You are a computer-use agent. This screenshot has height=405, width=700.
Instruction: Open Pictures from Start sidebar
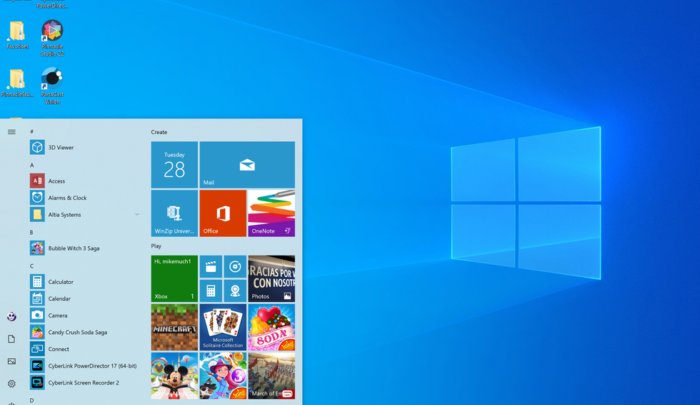12,361
